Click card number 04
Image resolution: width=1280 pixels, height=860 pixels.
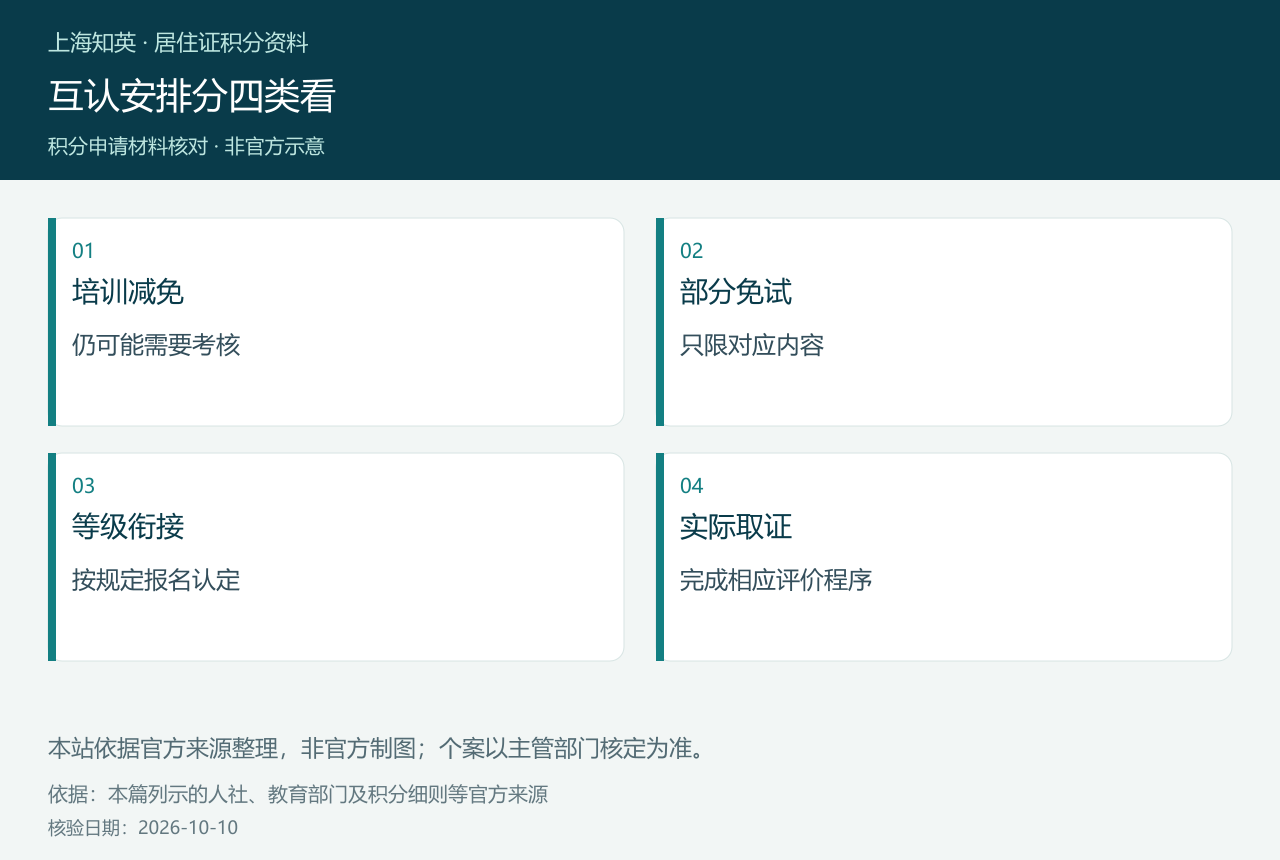[x=691, y=486]
